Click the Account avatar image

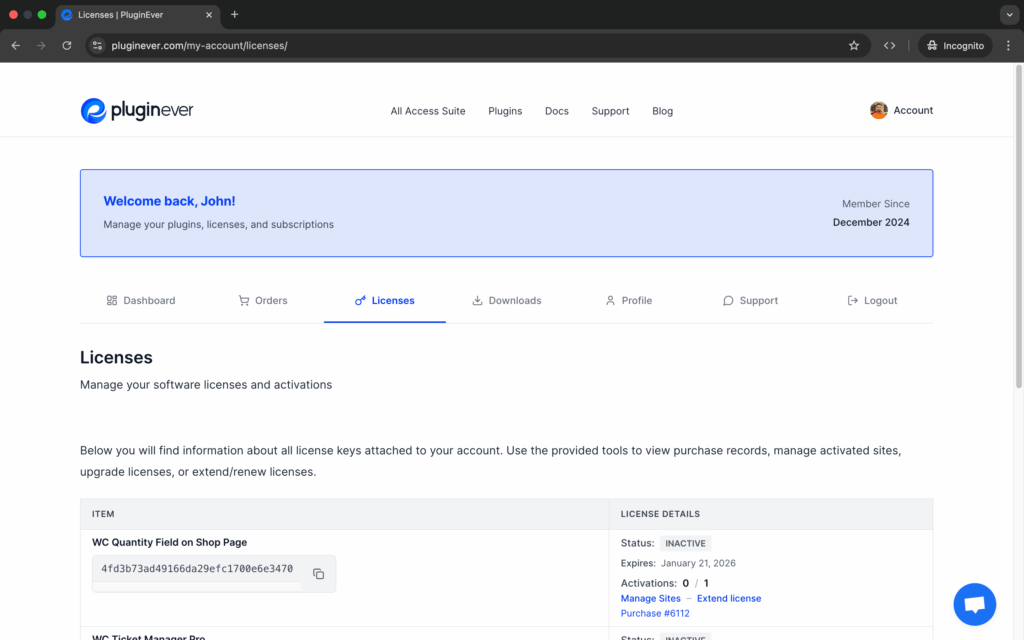(x=878, y=110)
